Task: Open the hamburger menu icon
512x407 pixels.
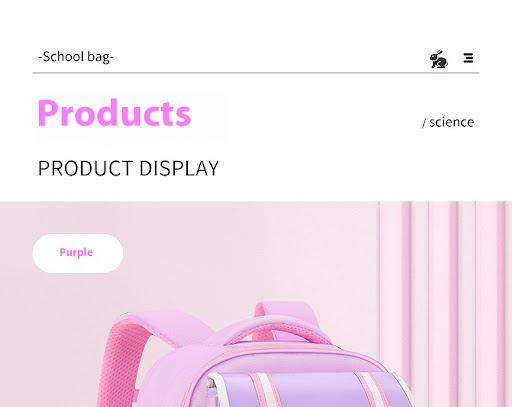Action: click(x=468, y=58)
